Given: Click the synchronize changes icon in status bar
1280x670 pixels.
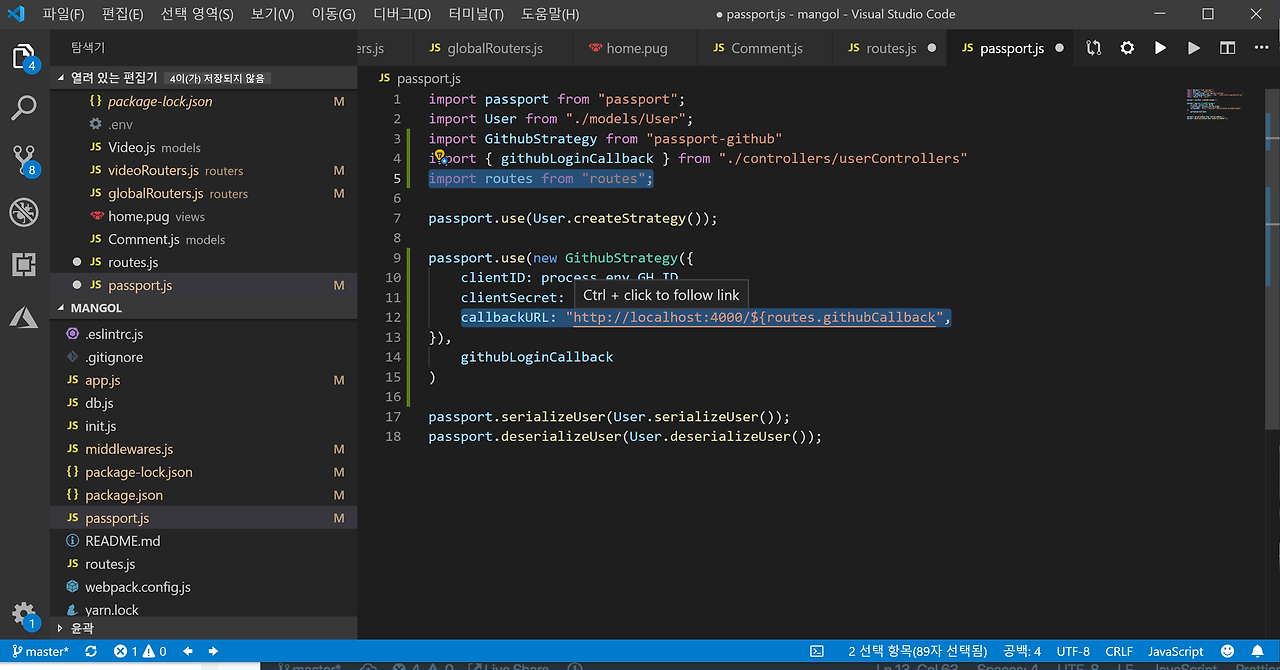Looking at the screenshot, I should 91,651.
